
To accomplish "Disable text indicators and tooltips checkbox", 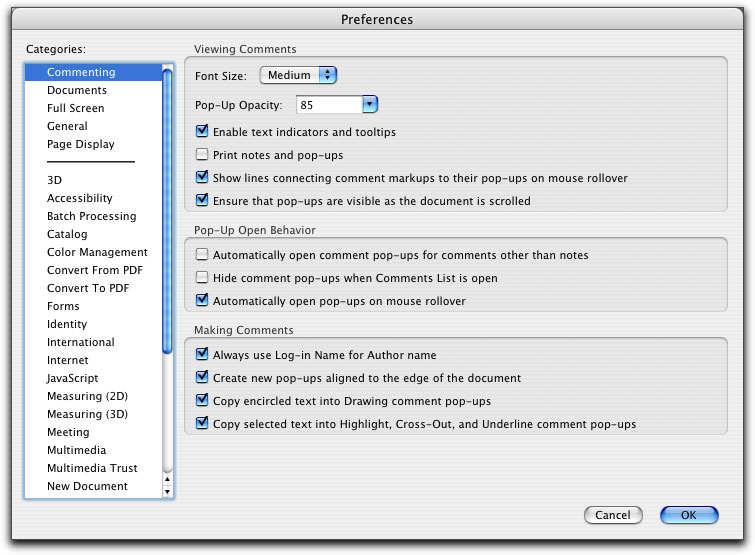I will (x=202, y=132).
